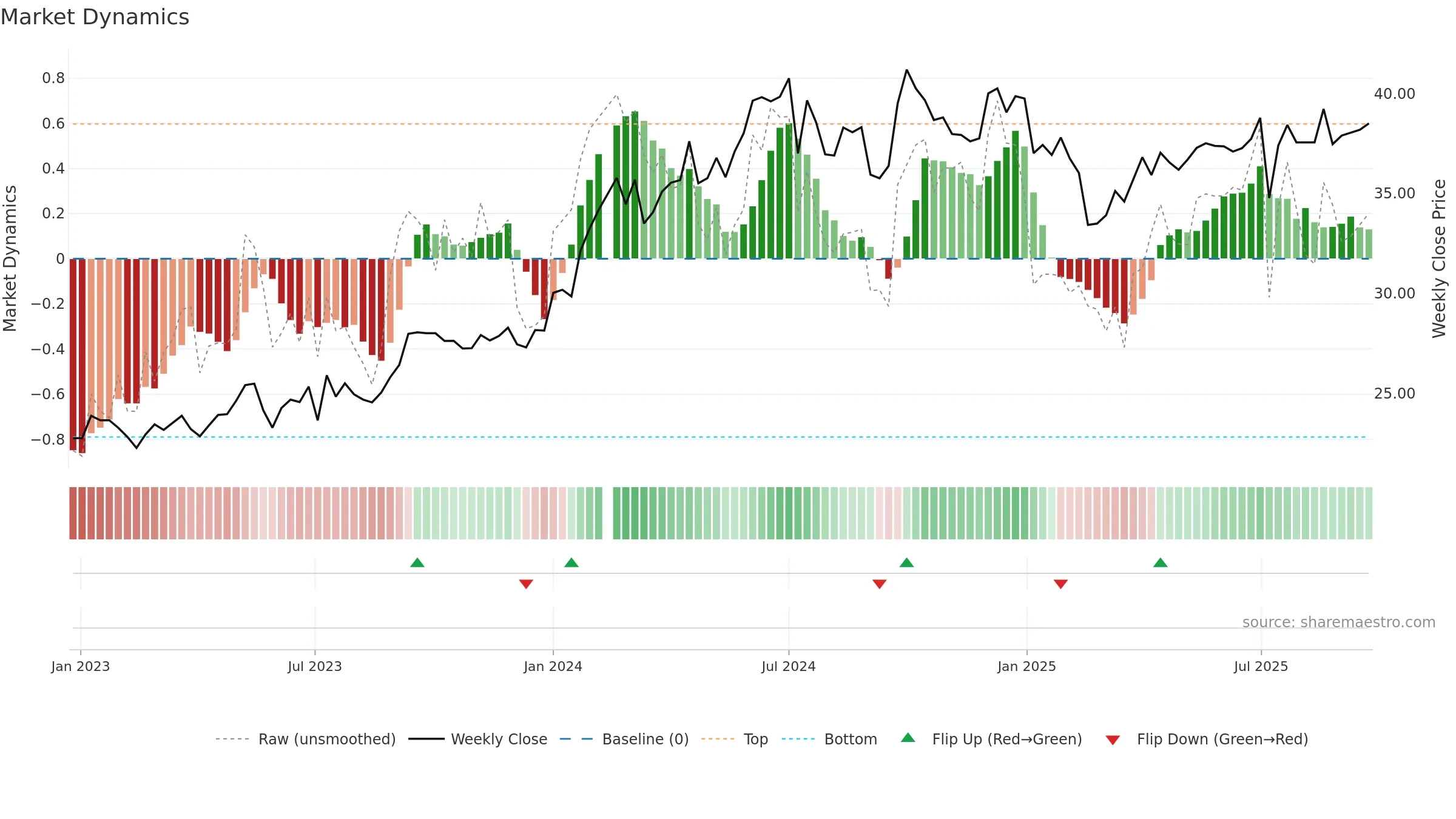Click the Market Dynamics chart title

click(95, 17)
